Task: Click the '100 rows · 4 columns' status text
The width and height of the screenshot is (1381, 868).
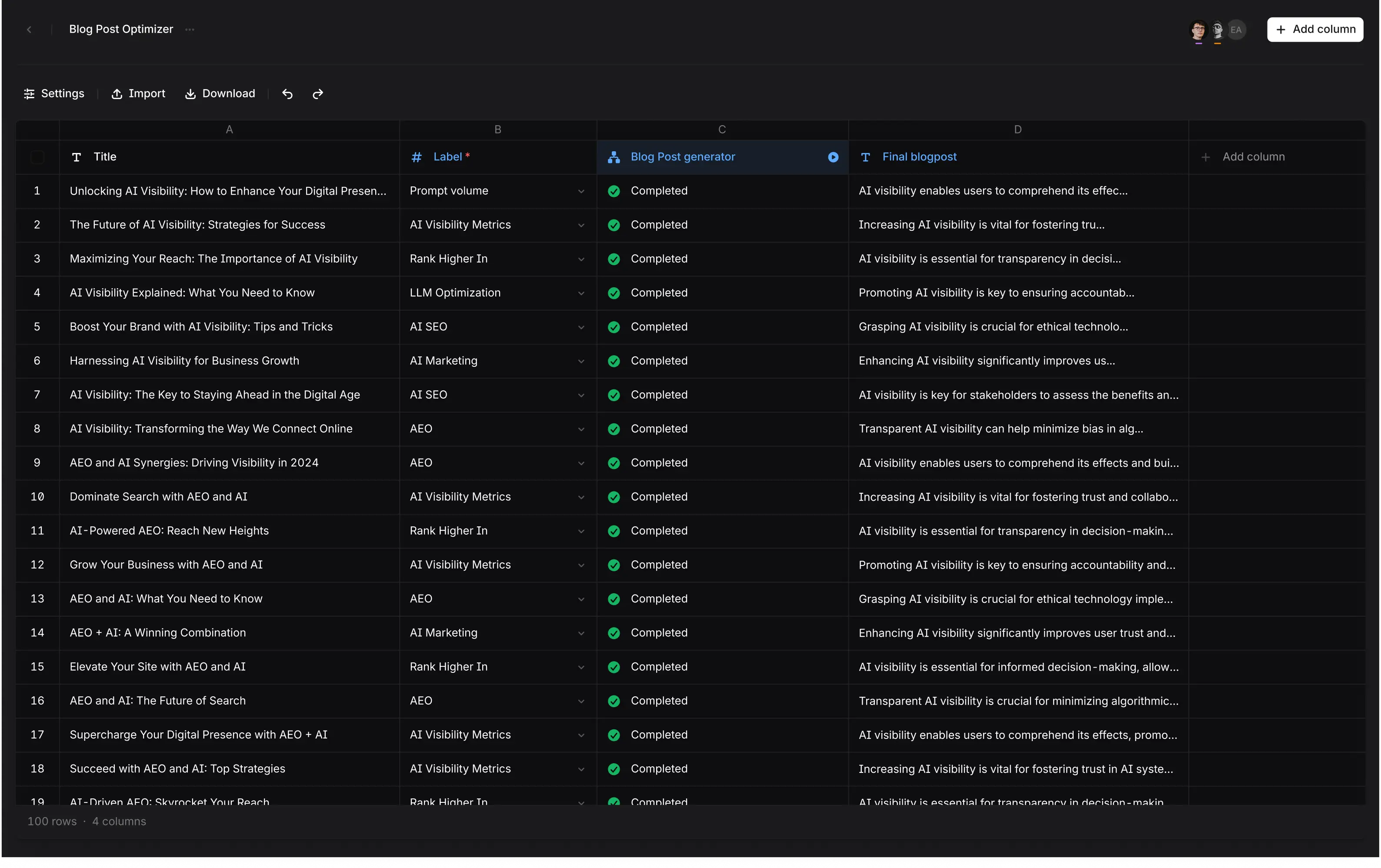Action: point(87,821)
